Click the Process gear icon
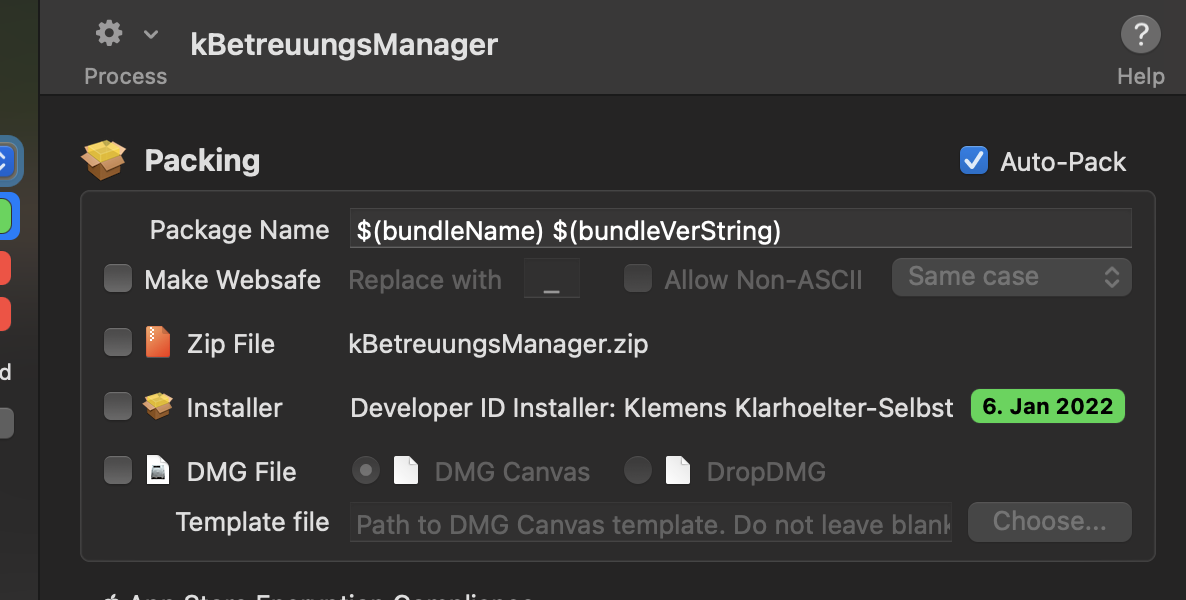 109,33
